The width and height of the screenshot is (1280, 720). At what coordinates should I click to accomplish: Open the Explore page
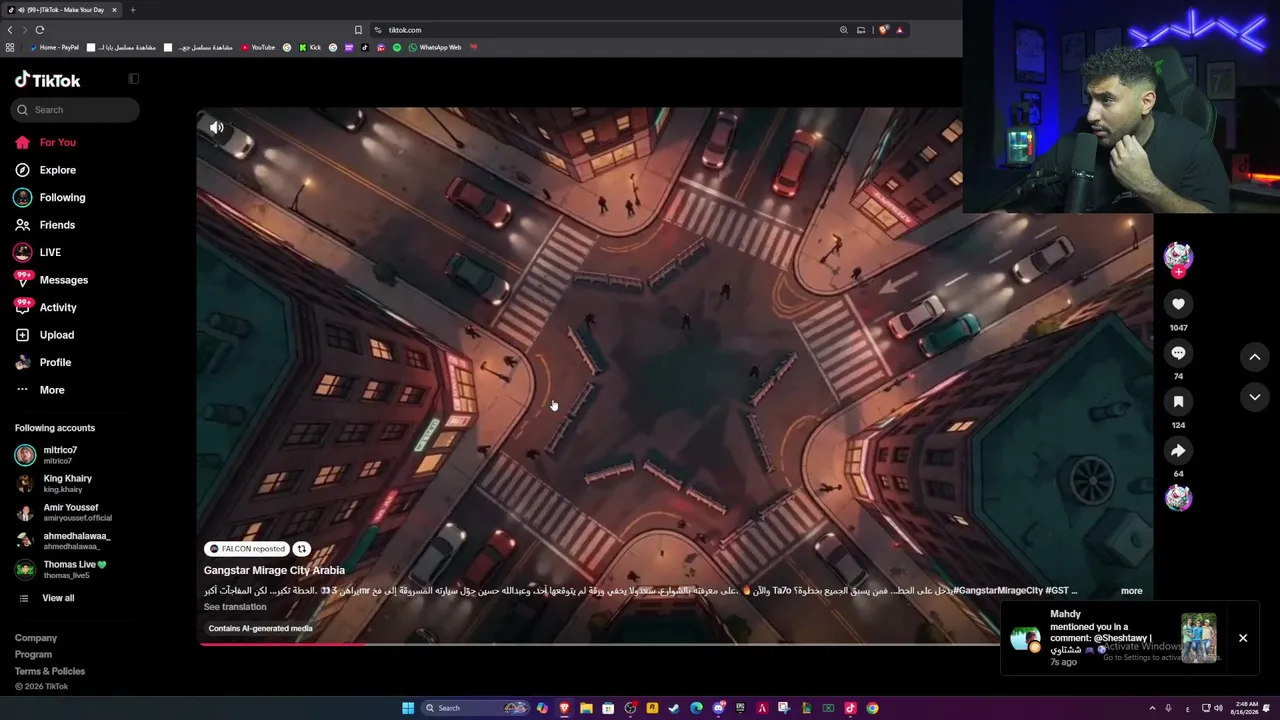tap(57, 170)
